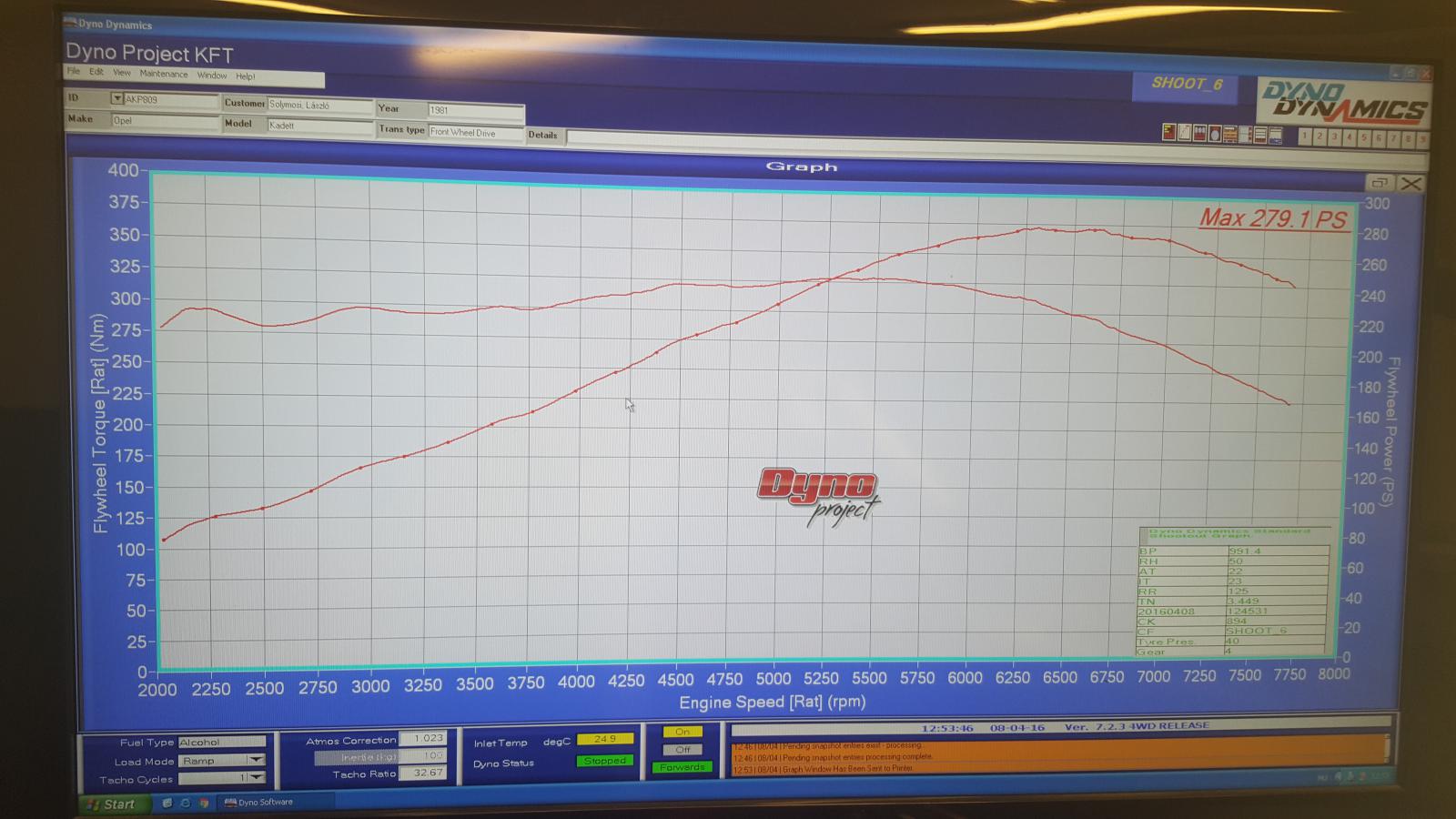
Task: Click the Internet Explorer quick launch icon
Action: click(185, 804)
